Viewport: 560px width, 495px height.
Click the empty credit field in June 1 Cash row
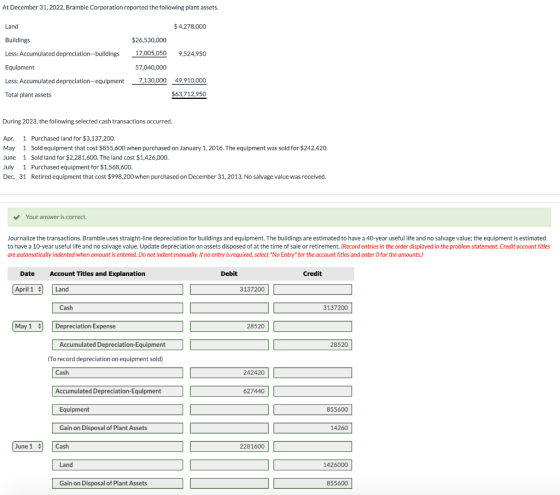pos(312,446)
